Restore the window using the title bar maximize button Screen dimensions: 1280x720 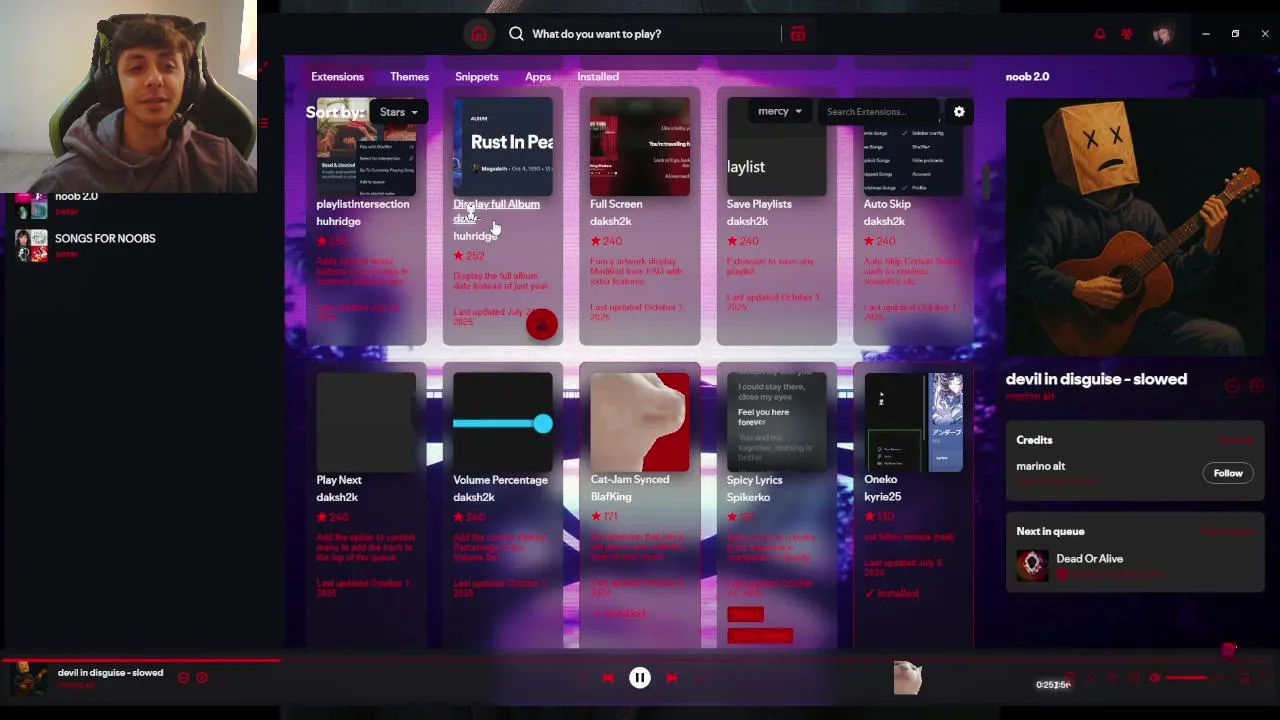pos(1235,34)
